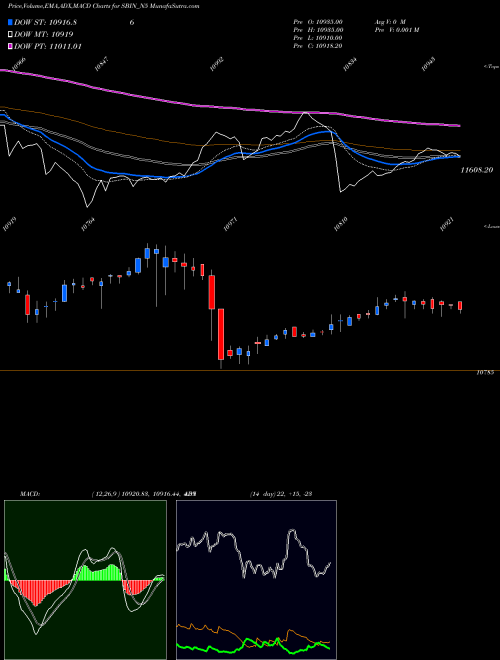Click the ADX indicator chart panel

(x=256, y=580)
